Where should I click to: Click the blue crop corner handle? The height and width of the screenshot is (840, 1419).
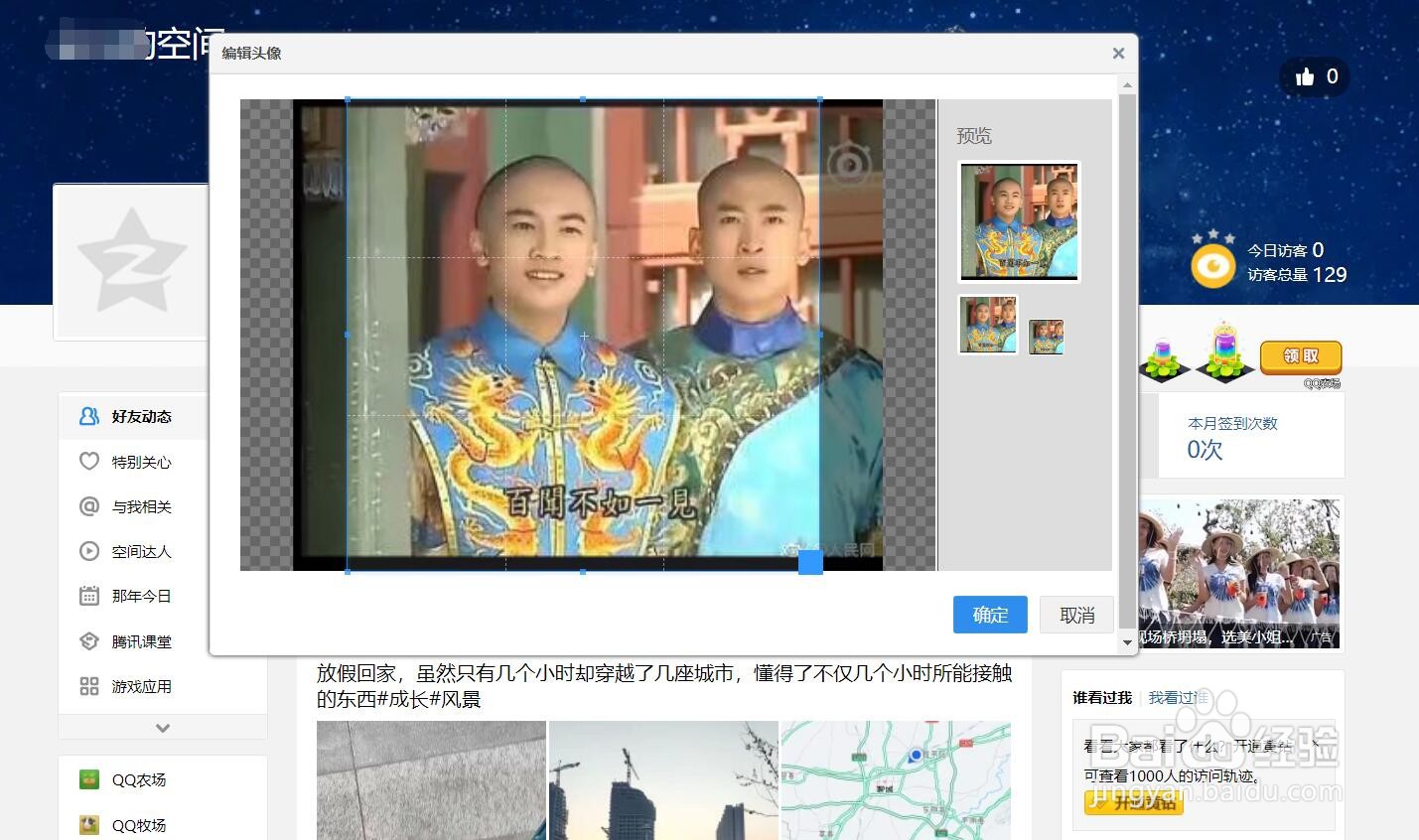click(810, 562)
